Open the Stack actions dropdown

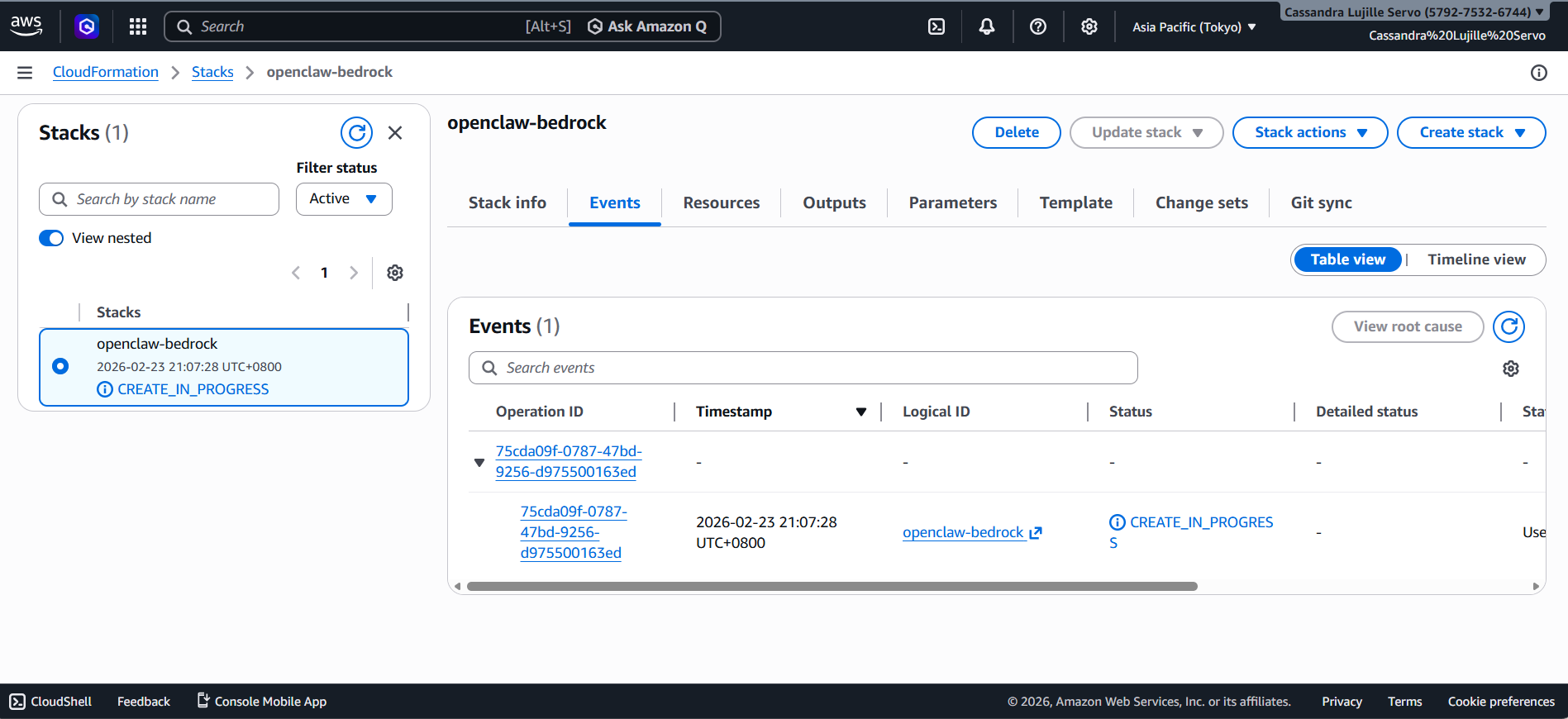(x=1310, y=132)
